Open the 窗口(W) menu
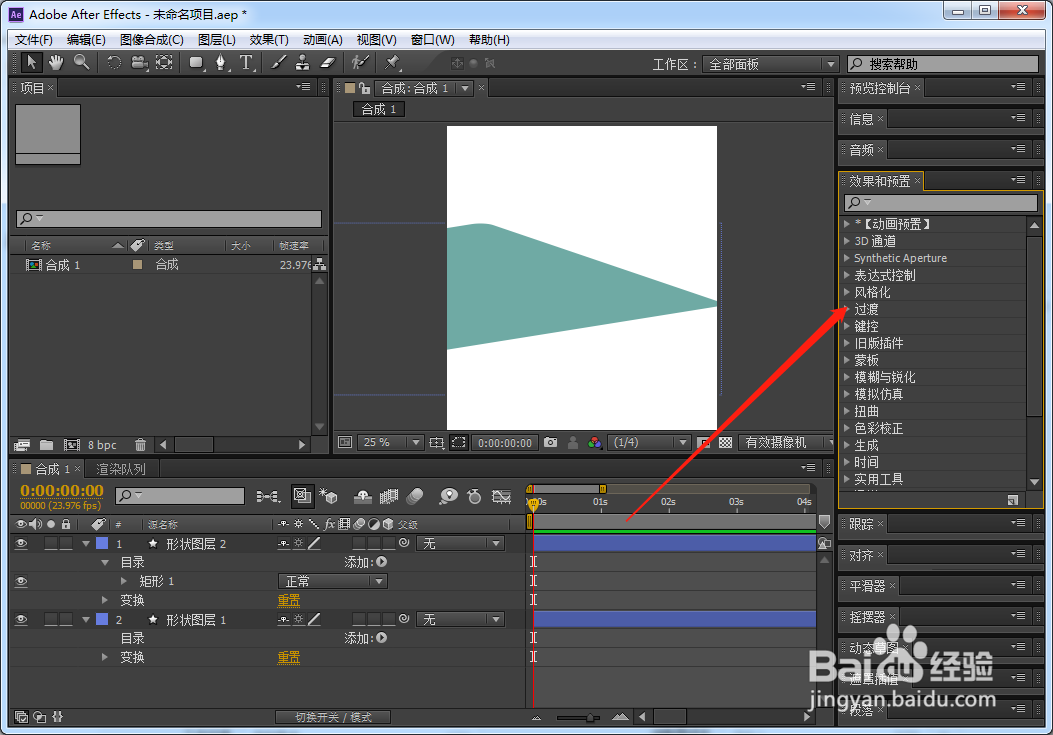1053x735 pixels. point(432,40)
